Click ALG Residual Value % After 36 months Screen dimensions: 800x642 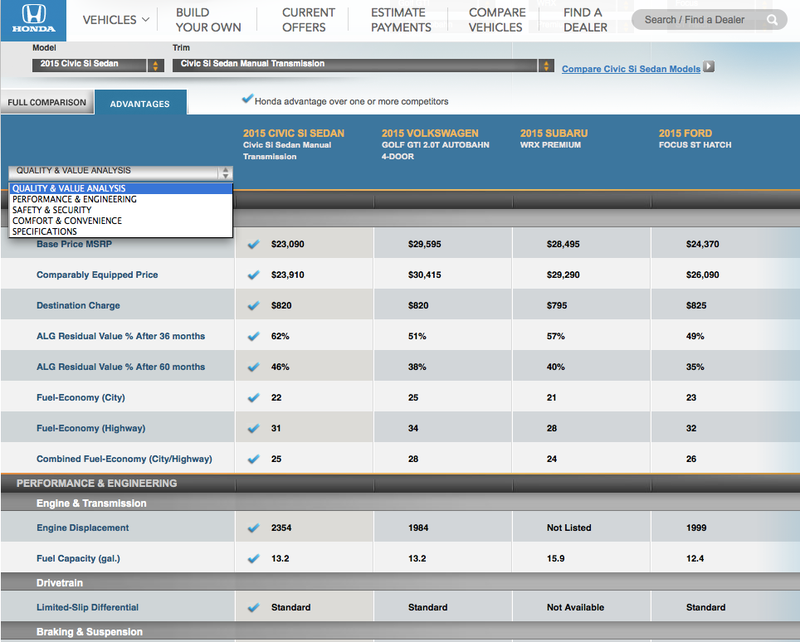pos(120,336)
